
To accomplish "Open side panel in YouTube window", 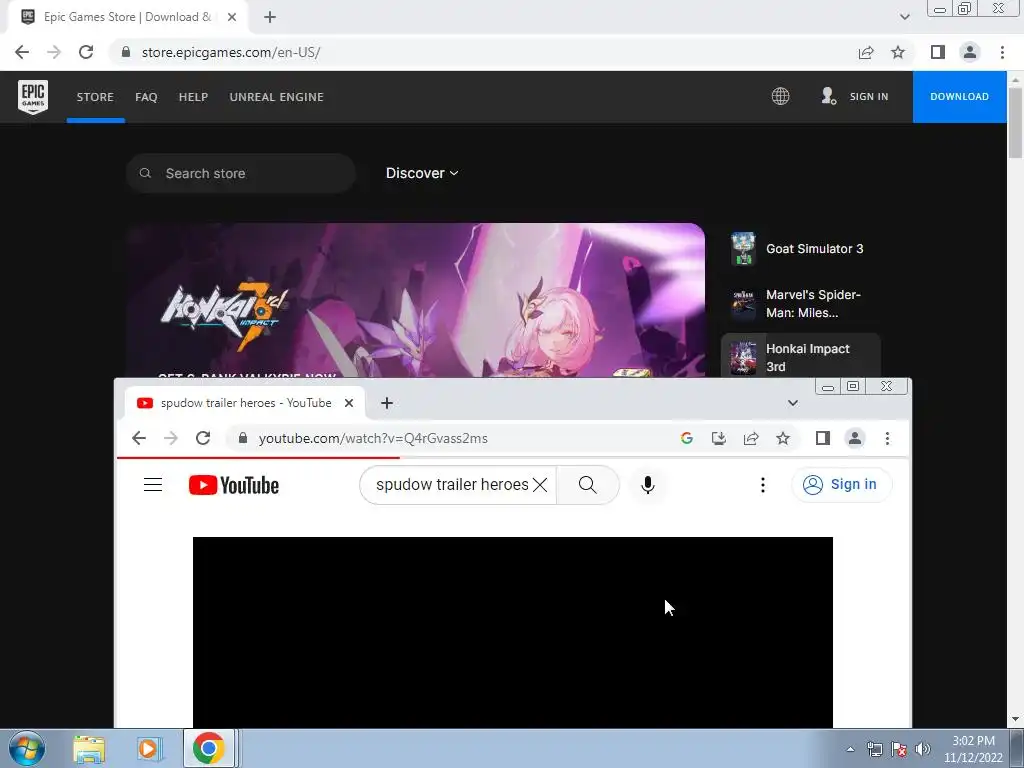I will 823,438.
